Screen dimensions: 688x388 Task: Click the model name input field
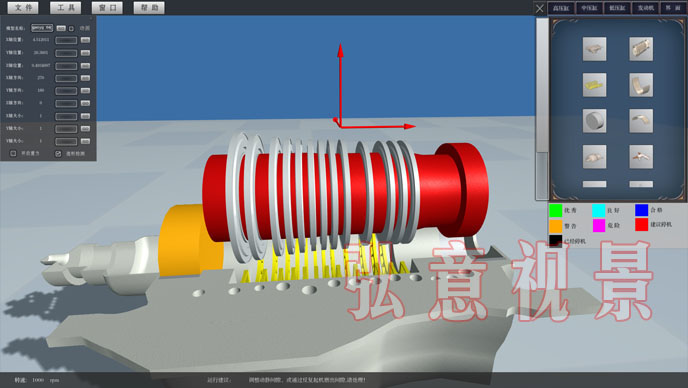click(x=42, y=28)
